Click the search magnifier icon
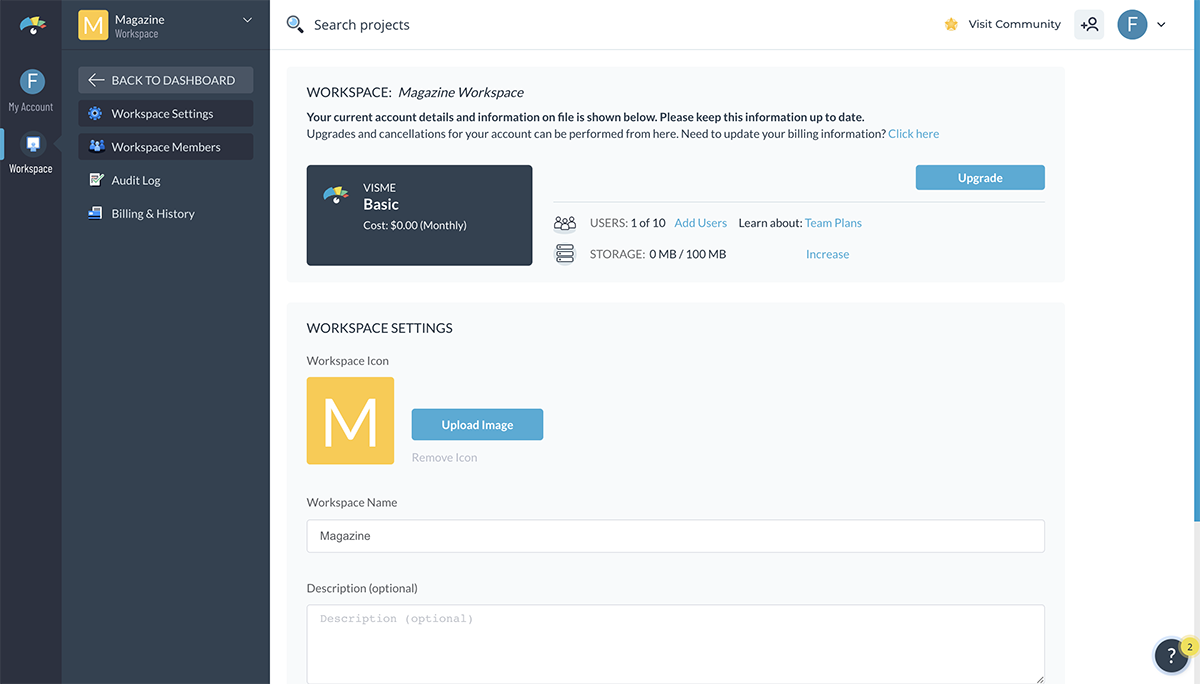This screenshot has height=684, width=1200. pyautogui.click(x=295, y=25)
